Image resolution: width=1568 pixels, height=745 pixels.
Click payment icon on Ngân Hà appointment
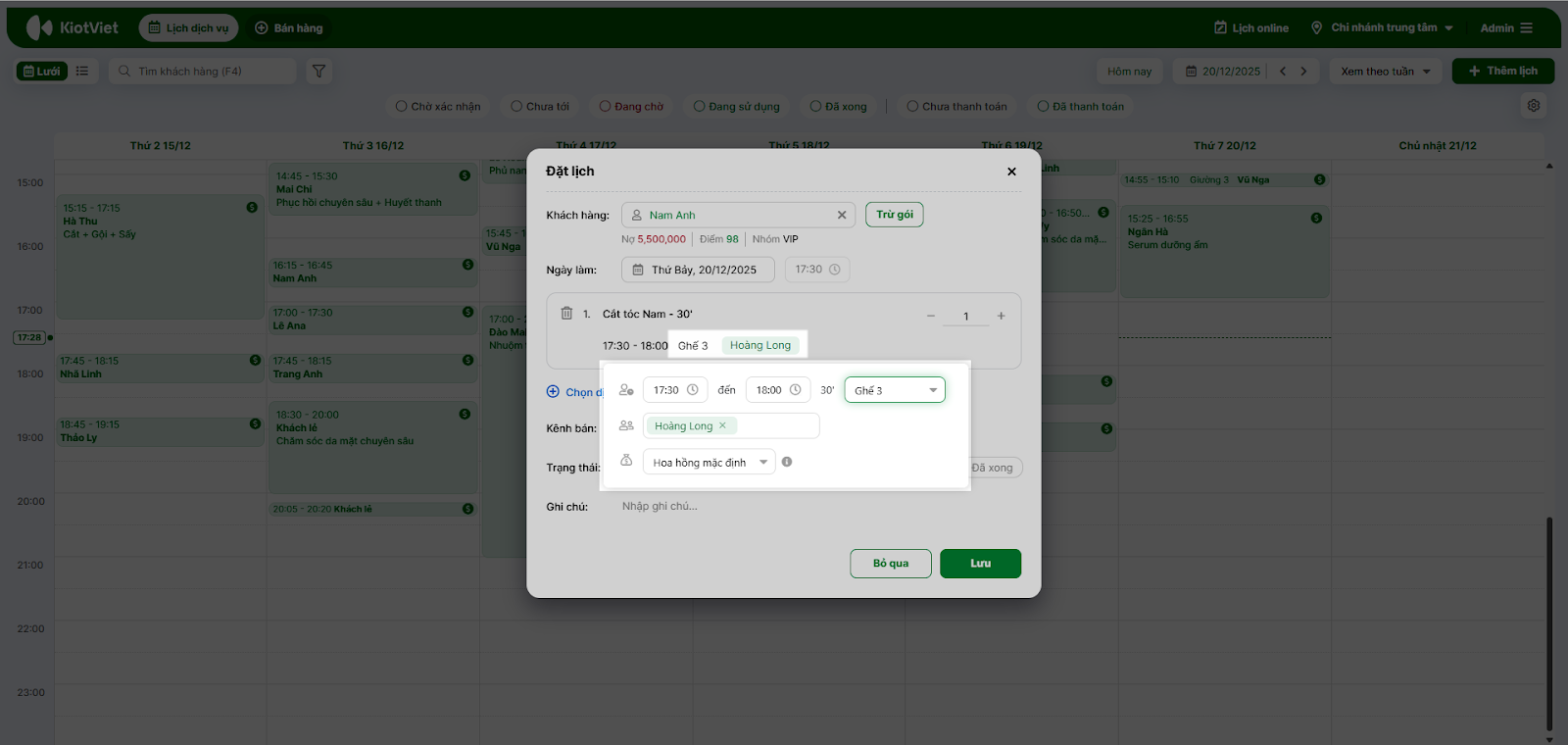coord(1316,218)
